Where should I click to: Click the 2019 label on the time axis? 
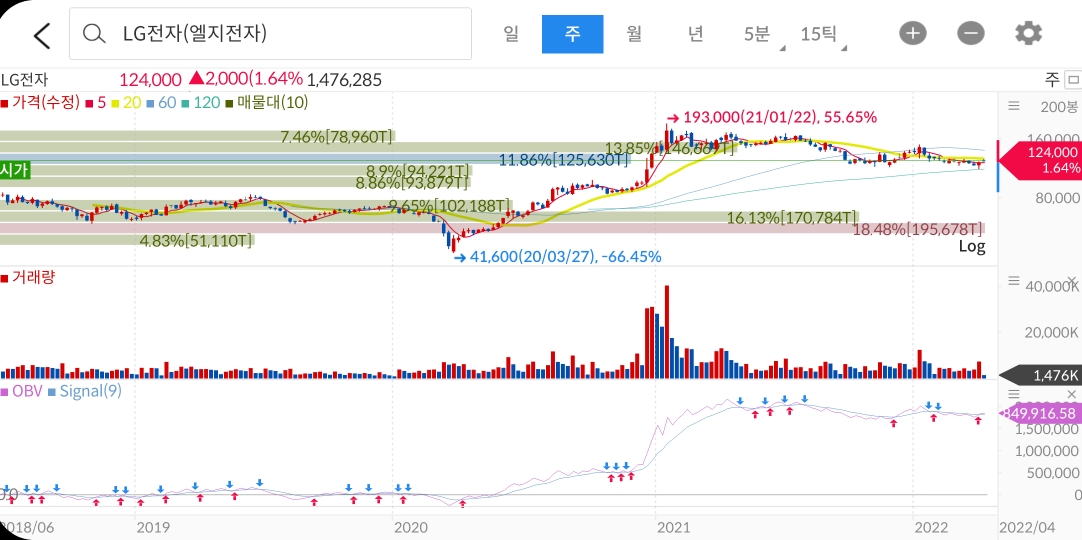coord(154,528)
